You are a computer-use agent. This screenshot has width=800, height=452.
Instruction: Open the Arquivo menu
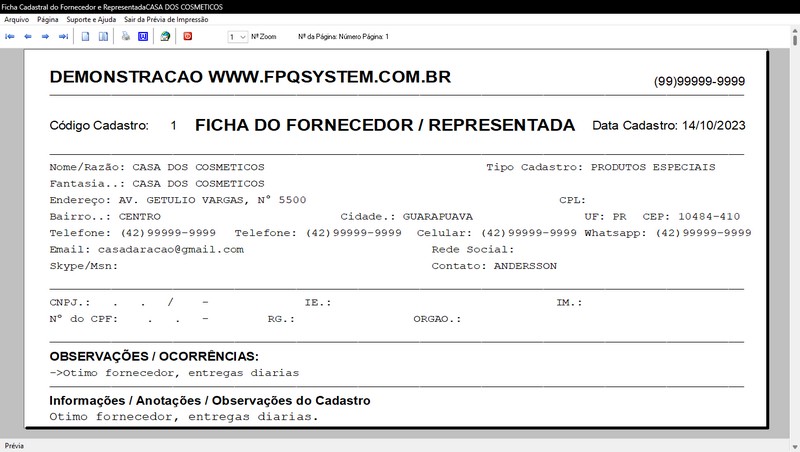pos(17,19)
